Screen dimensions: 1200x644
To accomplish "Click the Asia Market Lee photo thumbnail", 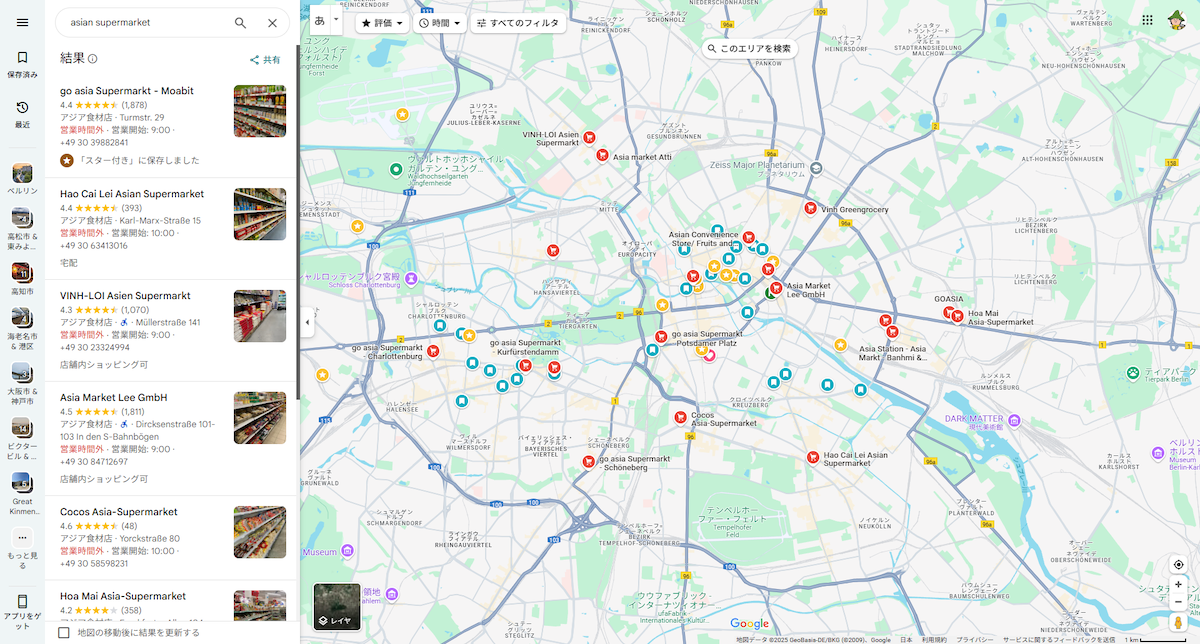I will [x=260, y=417].
